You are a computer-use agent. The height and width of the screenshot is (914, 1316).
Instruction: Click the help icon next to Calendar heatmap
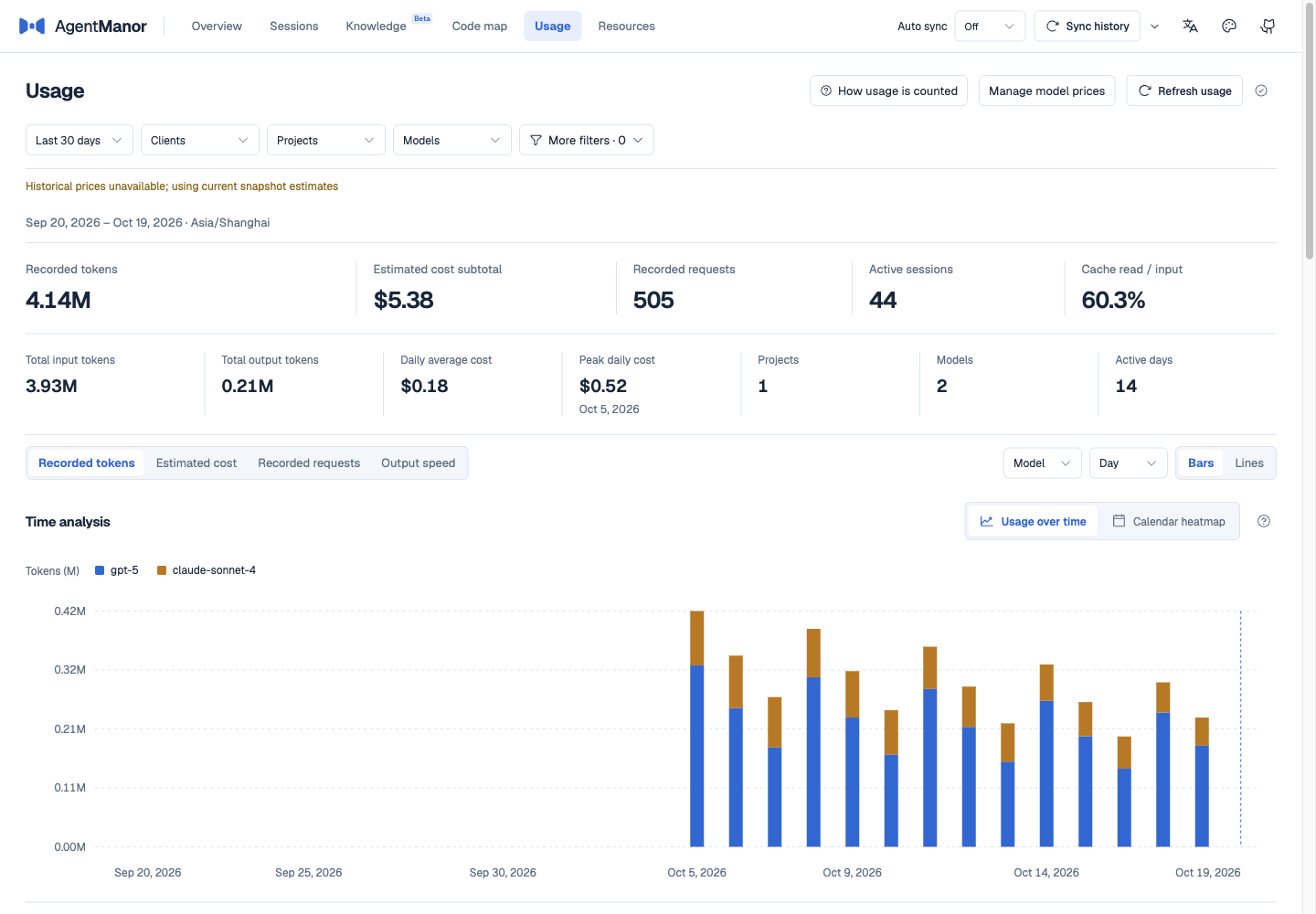tap(1264, 521)
